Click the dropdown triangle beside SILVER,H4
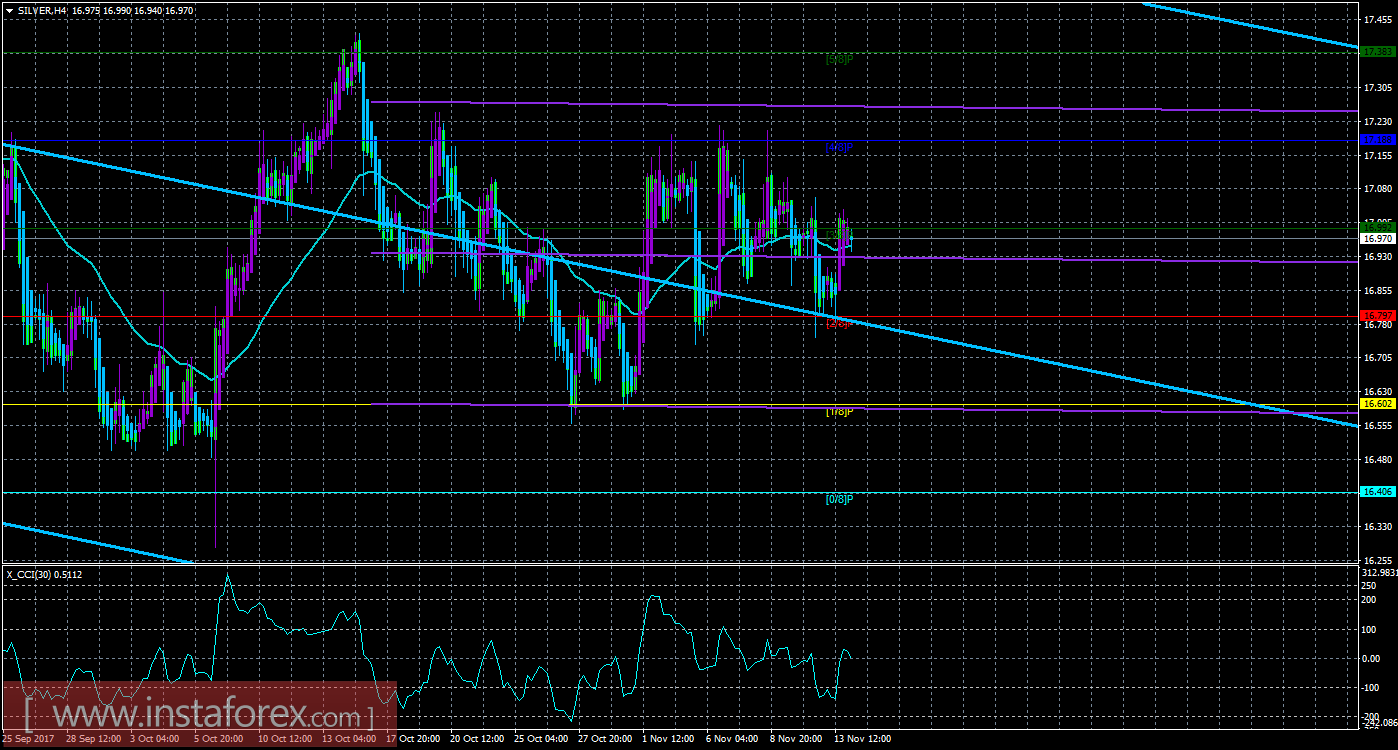Image resolution: width=1398 pixels, height=750 pixels. click(8, 10)
